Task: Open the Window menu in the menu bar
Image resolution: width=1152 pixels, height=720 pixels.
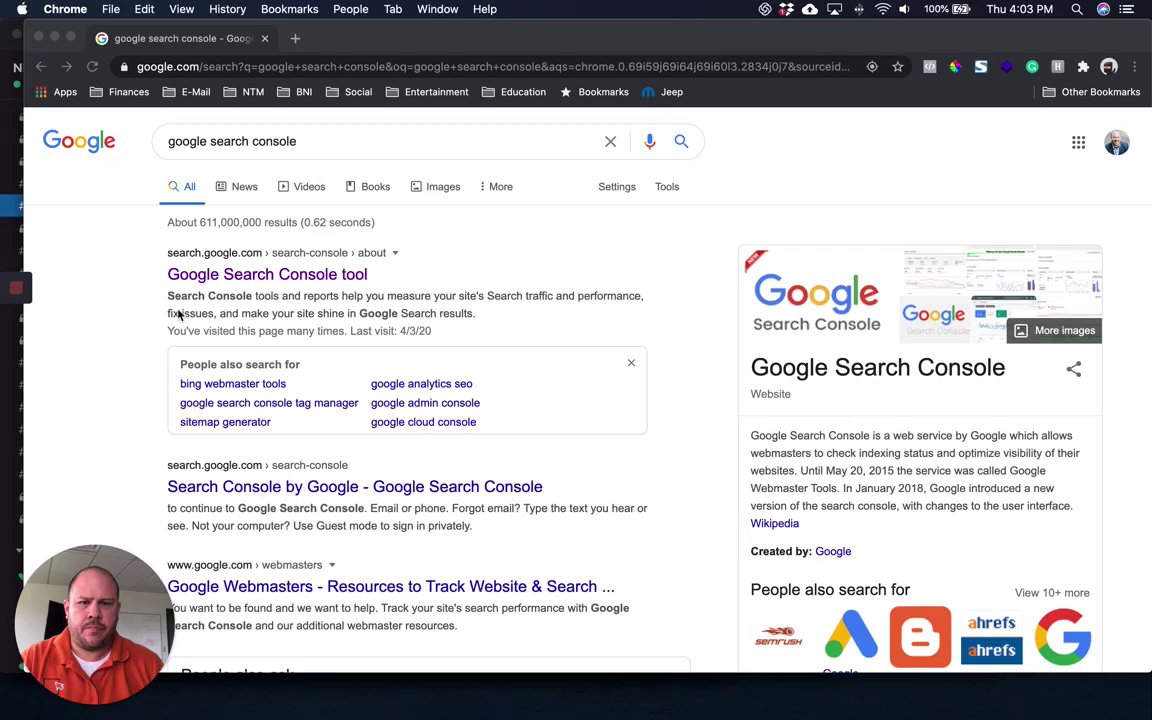Action: click(x=437, y=10)
